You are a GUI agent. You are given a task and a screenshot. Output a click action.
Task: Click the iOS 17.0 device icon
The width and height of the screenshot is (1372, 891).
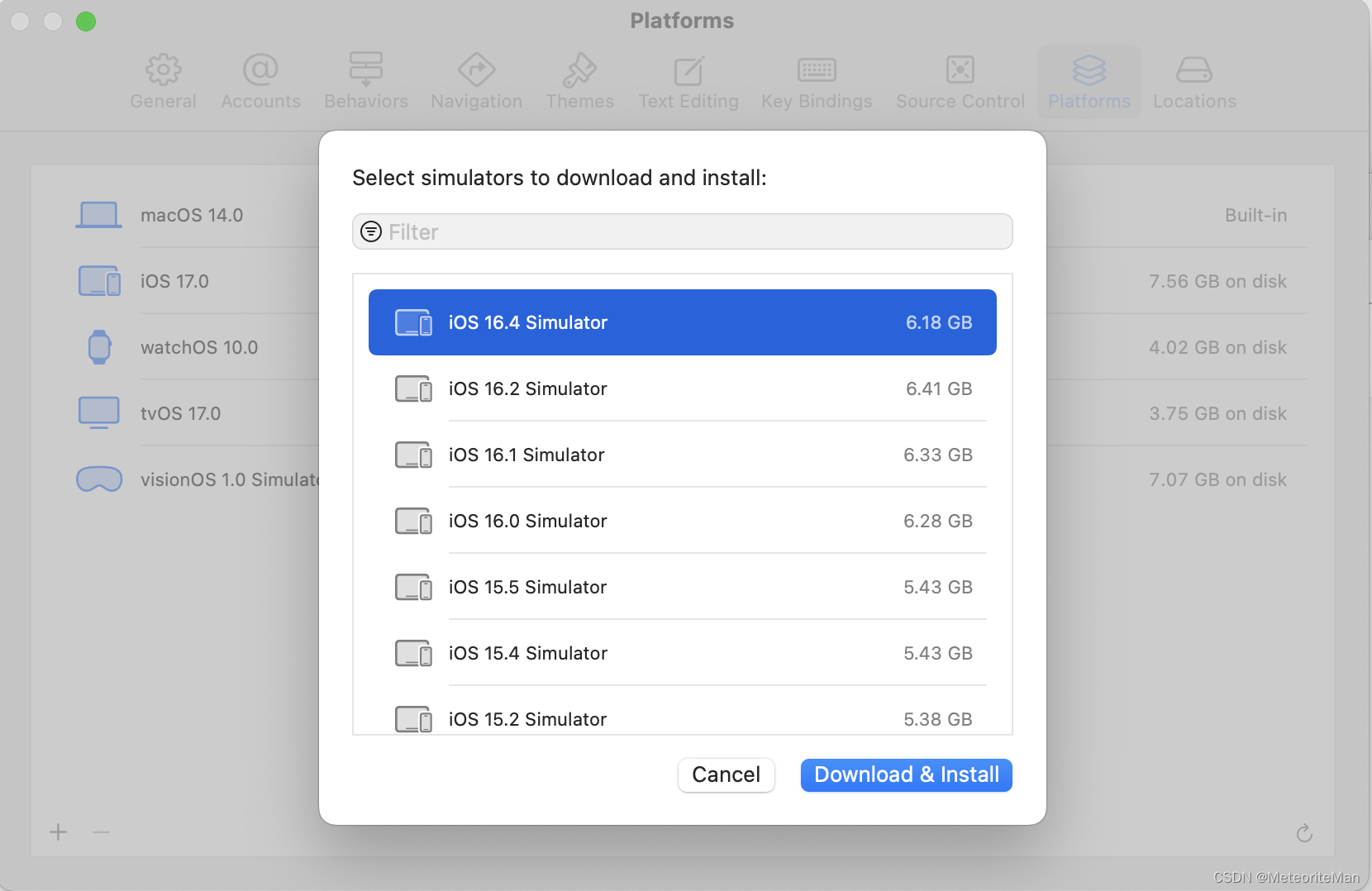(99, 281)
